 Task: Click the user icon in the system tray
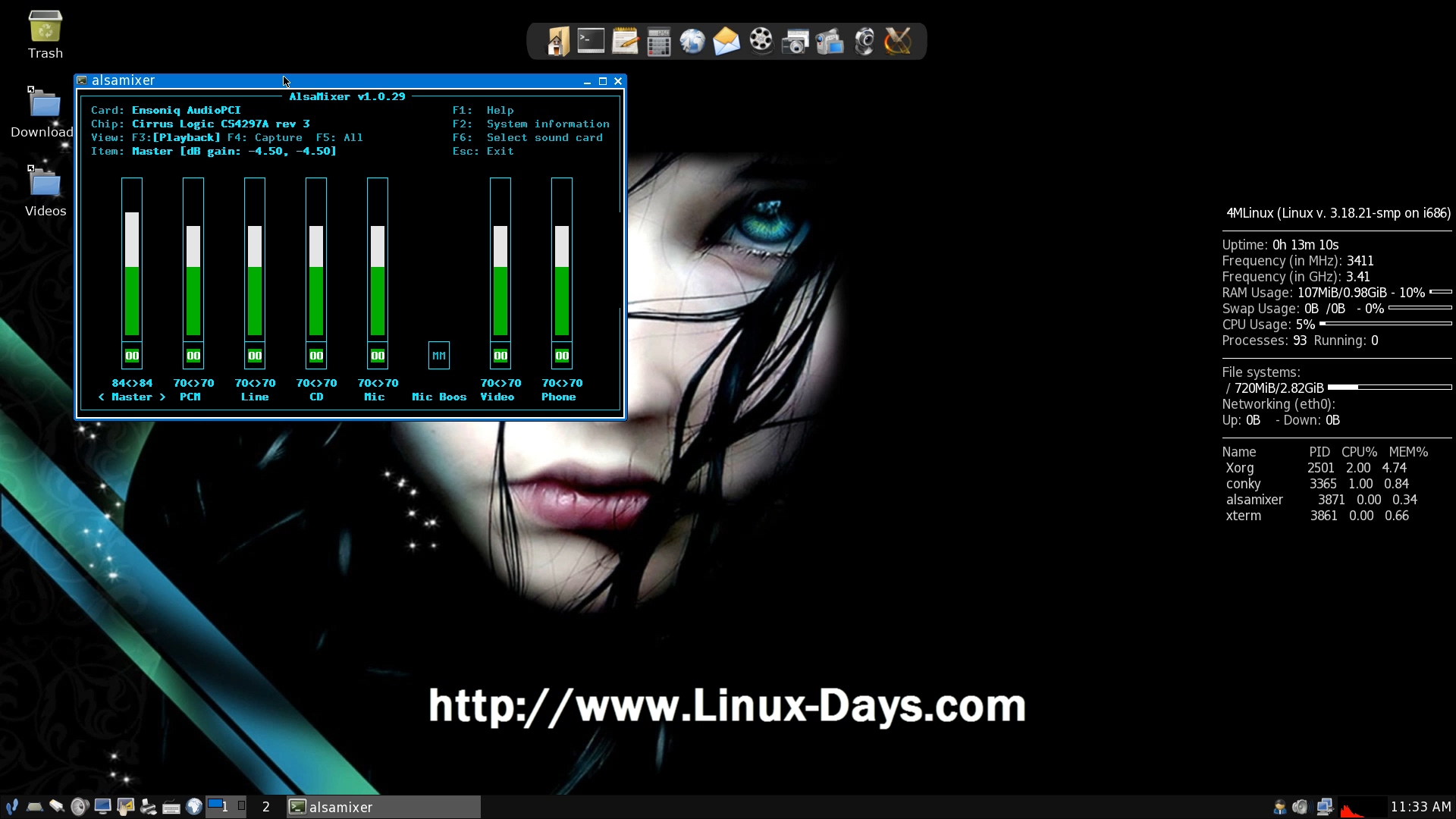[x=1279, y=807]
